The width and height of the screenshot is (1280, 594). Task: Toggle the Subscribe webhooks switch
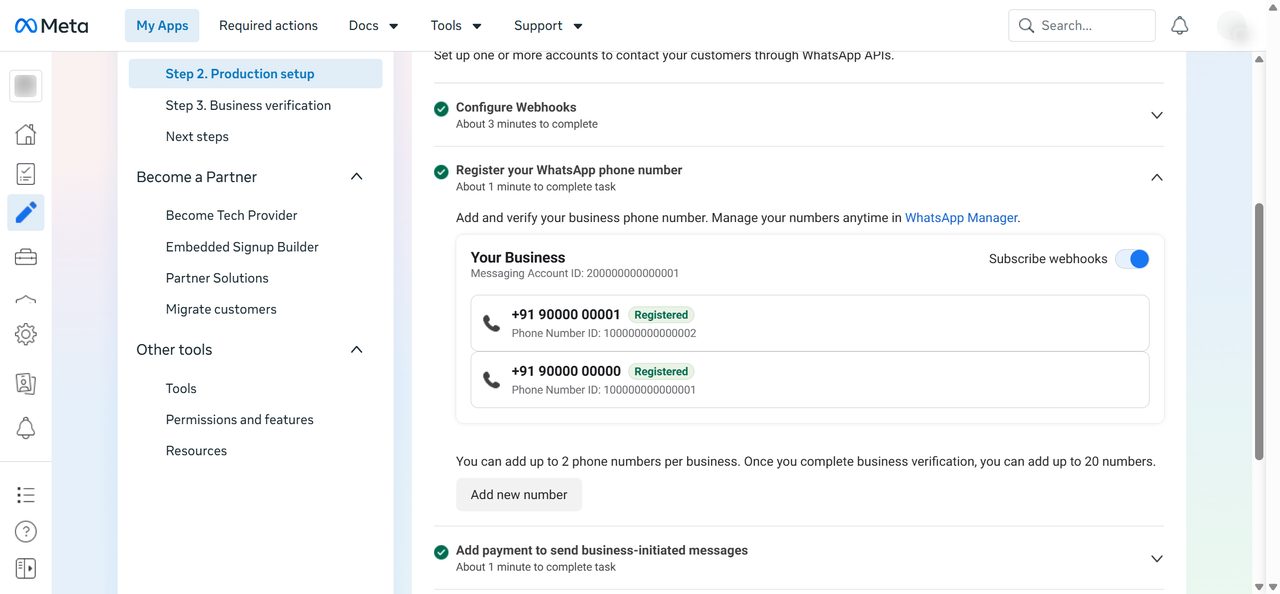coord(1133,259)
